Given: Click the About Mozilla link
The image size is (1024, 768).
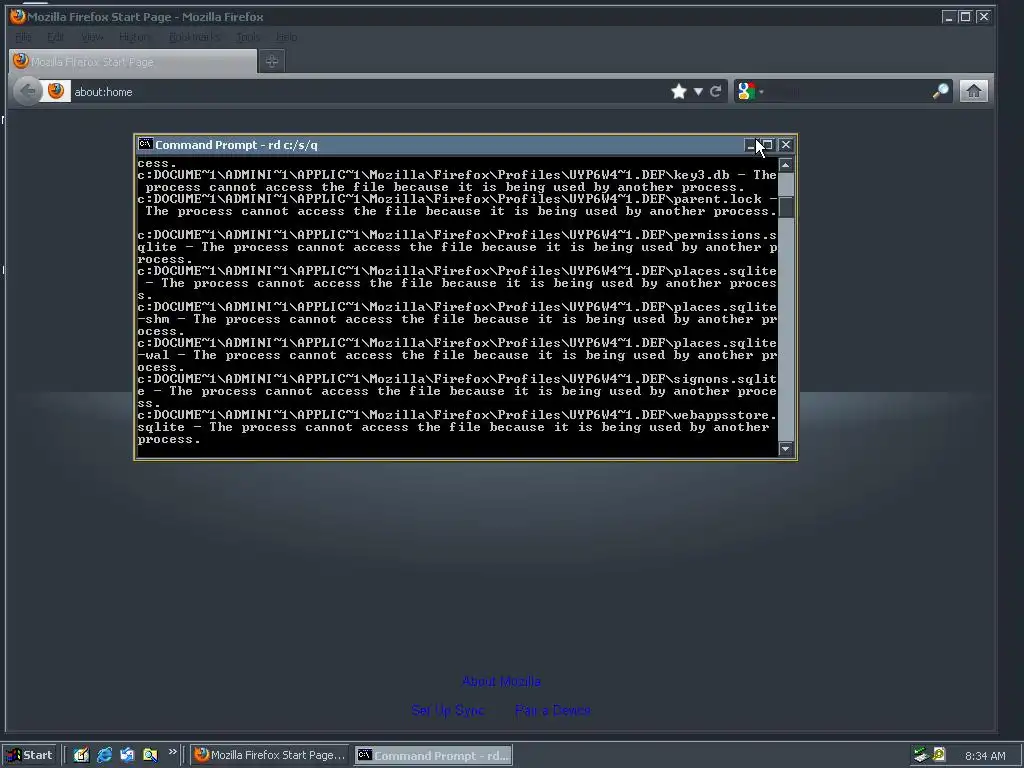Looking at the screenshot, I should coord(501,681).
